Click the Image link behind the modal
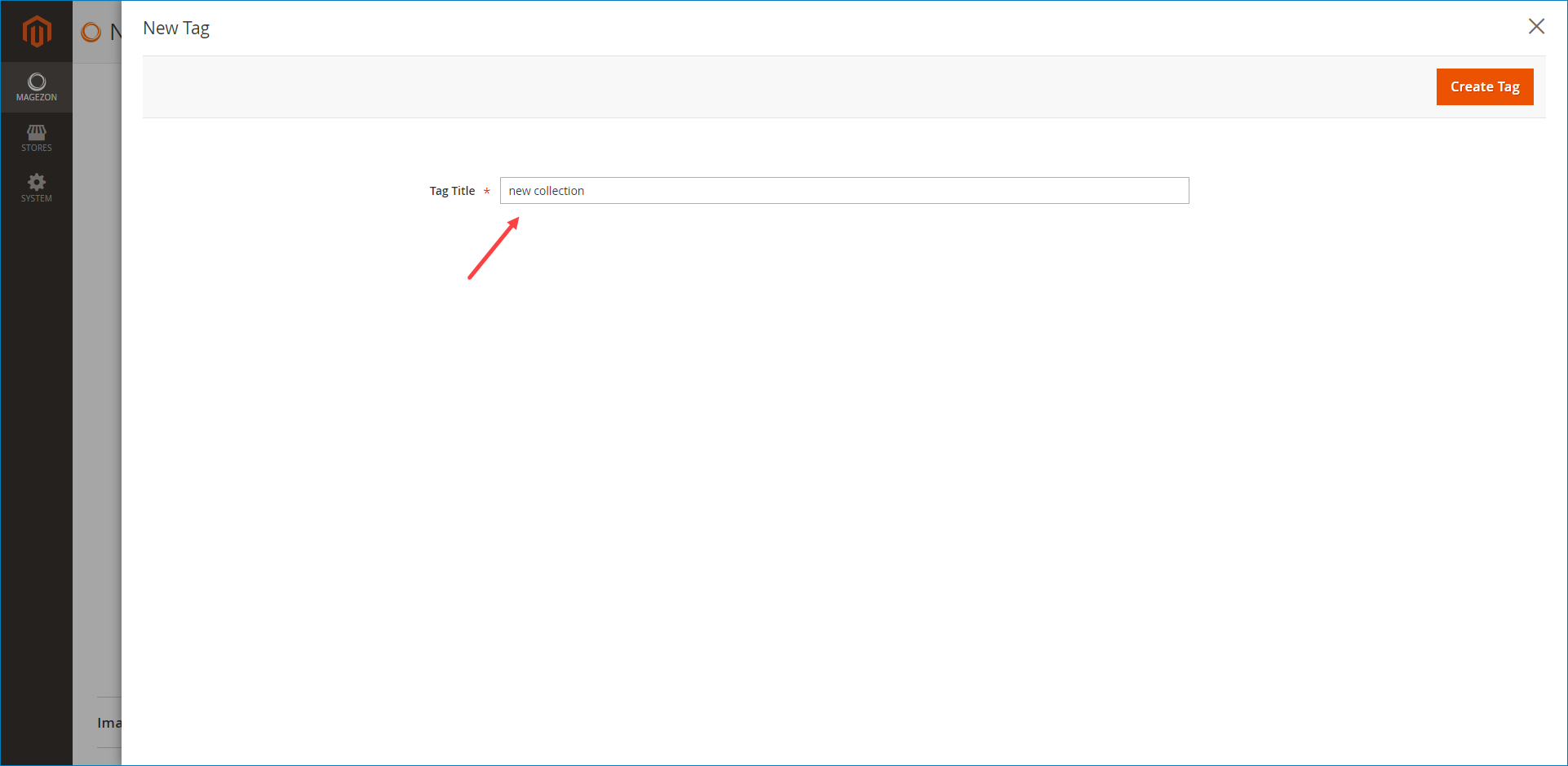Viewport: 1568px width, 766px height. coord(110,722)
